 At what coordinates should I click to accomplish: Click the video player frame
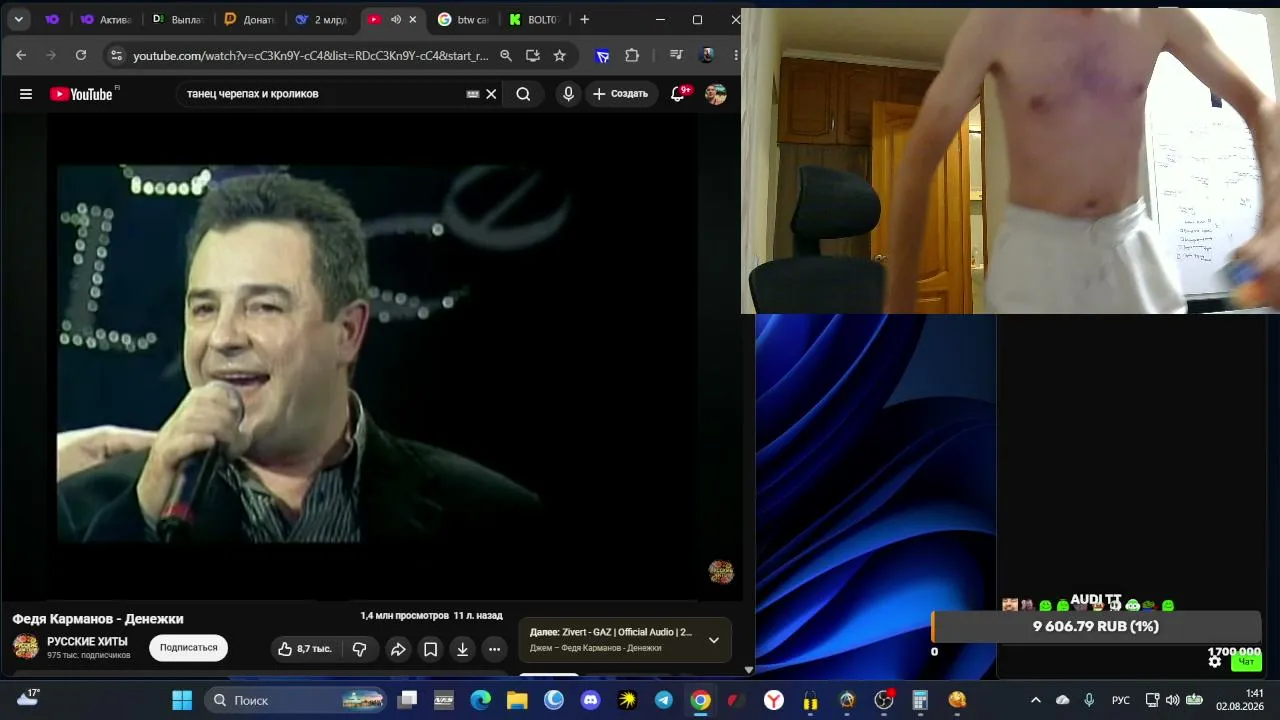[x=370, y=355]
